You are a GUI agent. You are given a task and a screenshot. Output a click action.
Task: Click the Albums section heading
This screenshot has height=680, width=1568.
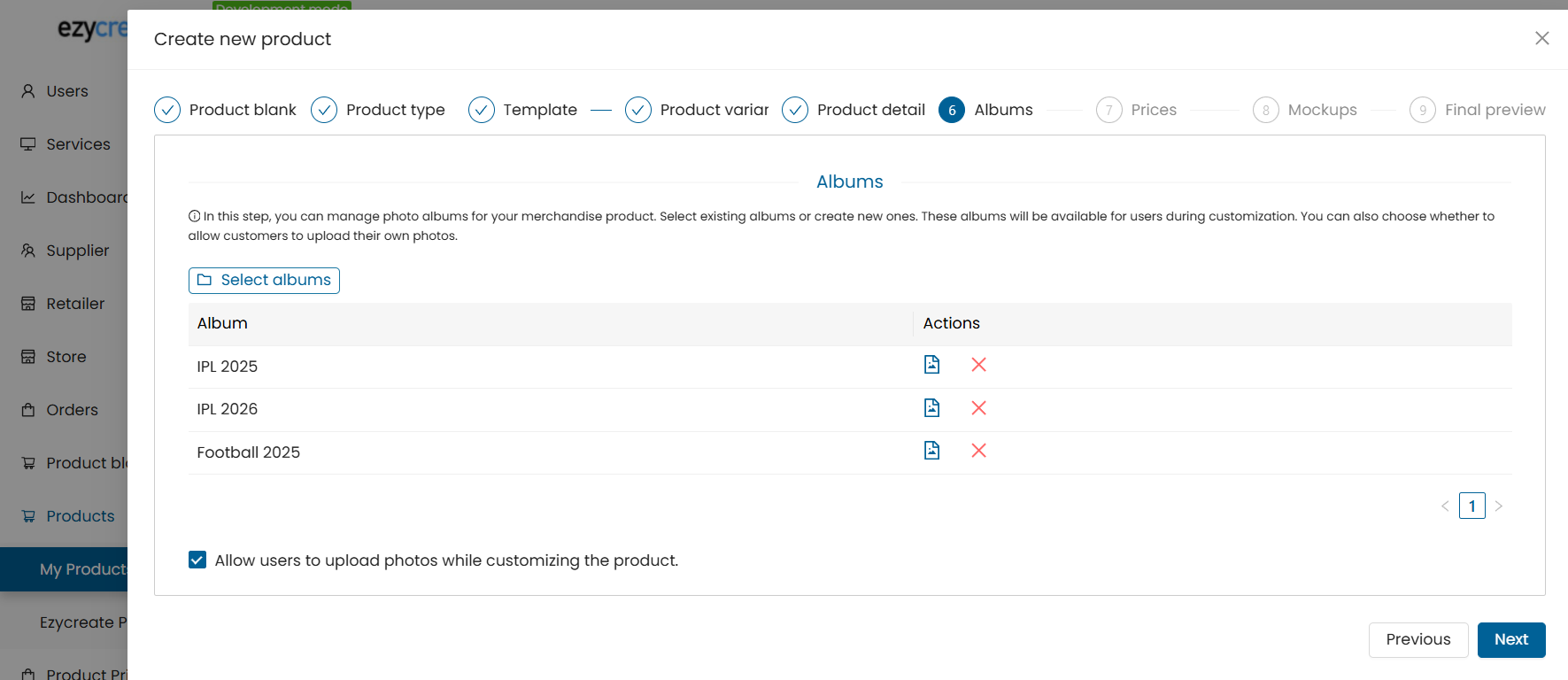pos(850,182)
